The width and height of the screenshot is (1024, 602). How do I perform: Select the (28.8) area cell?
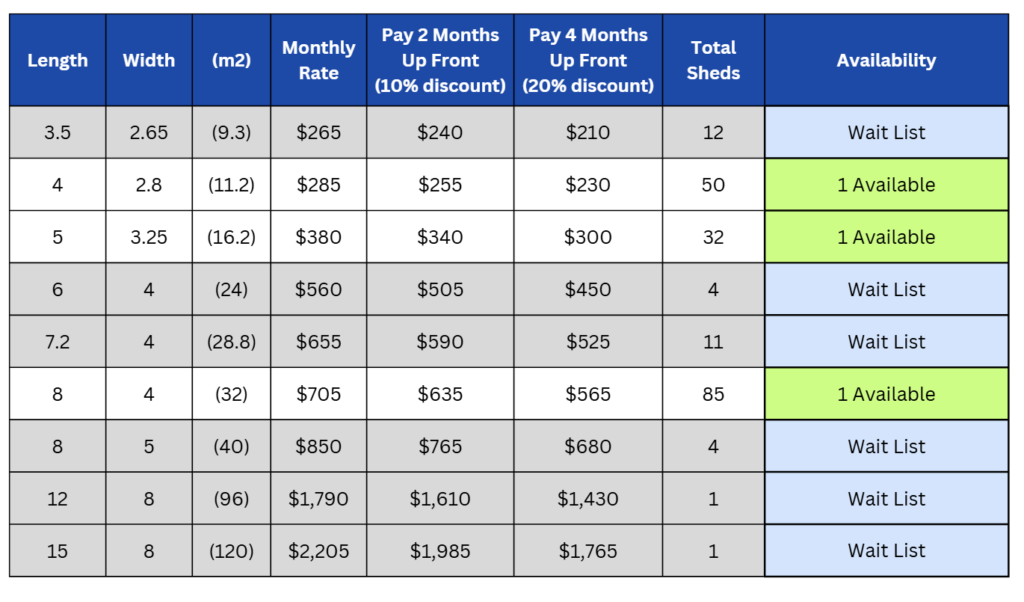tap(231, 342)
